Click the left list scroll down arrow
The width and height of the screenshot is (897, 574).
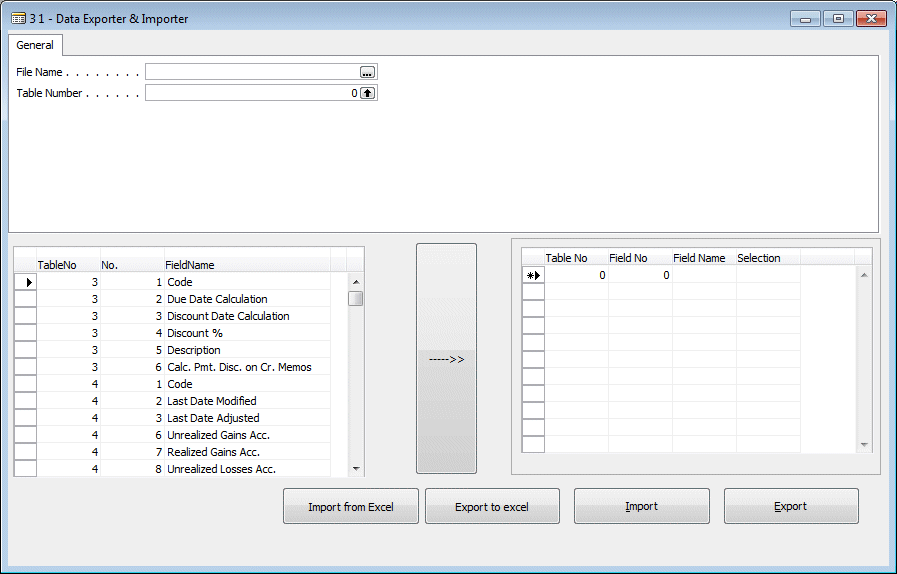pos(356,469)
